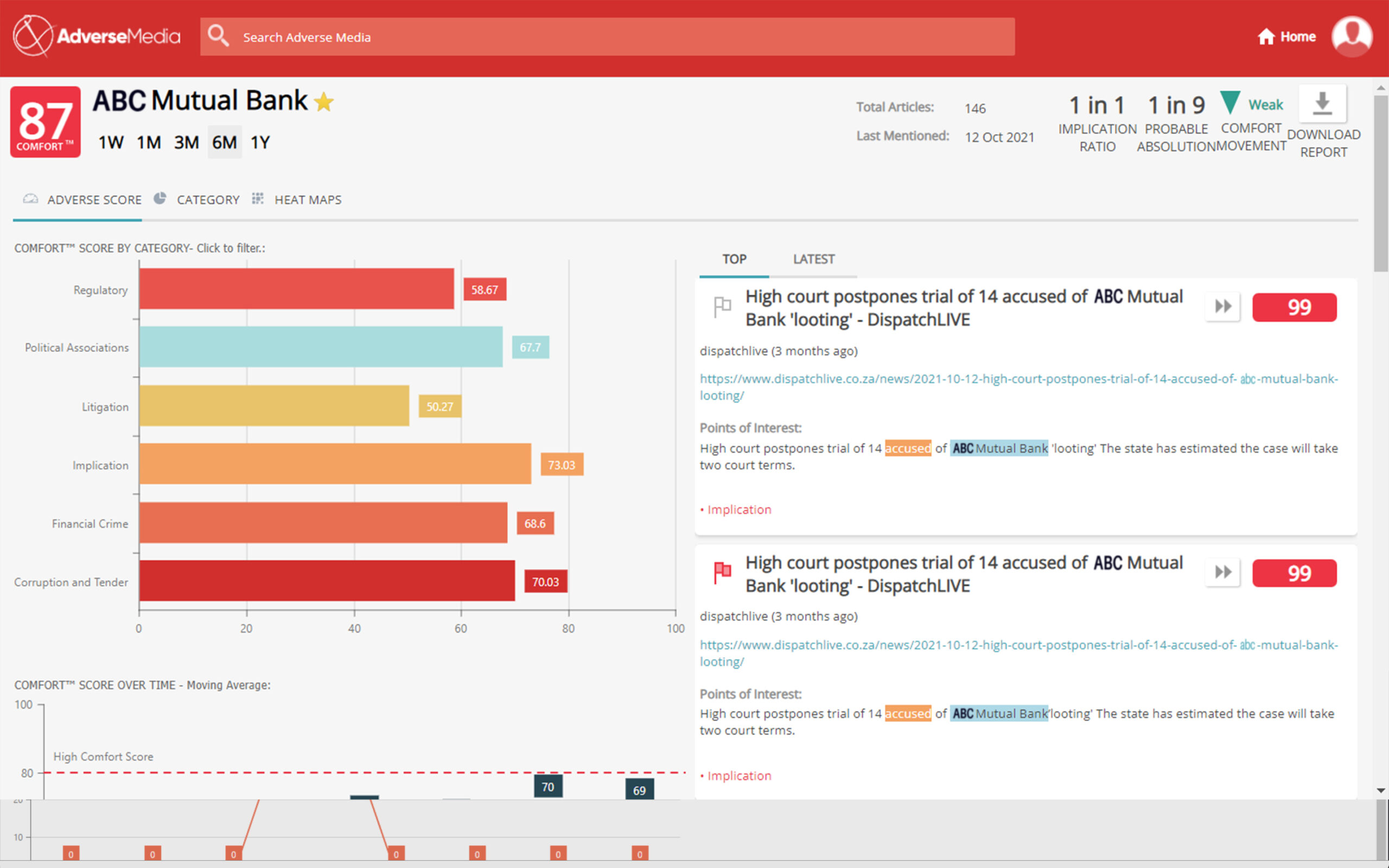The height and width of the screenshot is (868, 1389).
Task: Click fast-forward button on first article
Action: (x=1222, y=307)
